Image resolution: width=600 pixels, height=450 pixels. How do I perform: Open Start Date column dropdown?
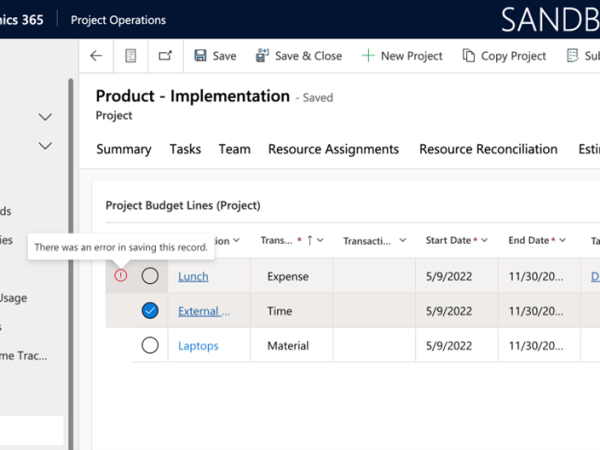[484, 240]
